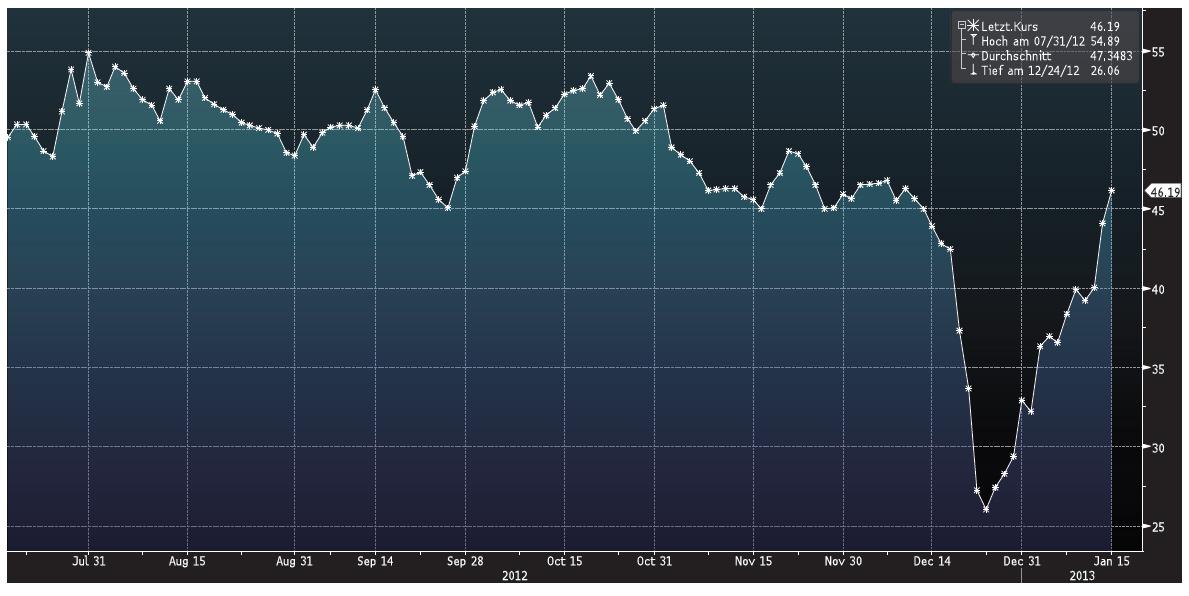Click the 47.3483 average value

pos(1111,56)
